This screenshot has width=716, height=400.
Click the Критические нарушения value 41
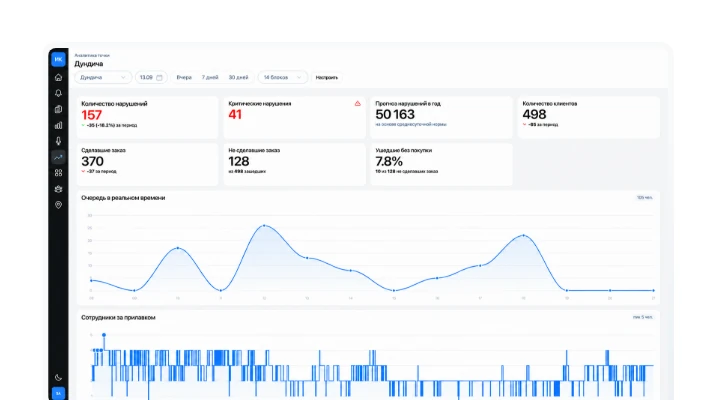point(235,115)
